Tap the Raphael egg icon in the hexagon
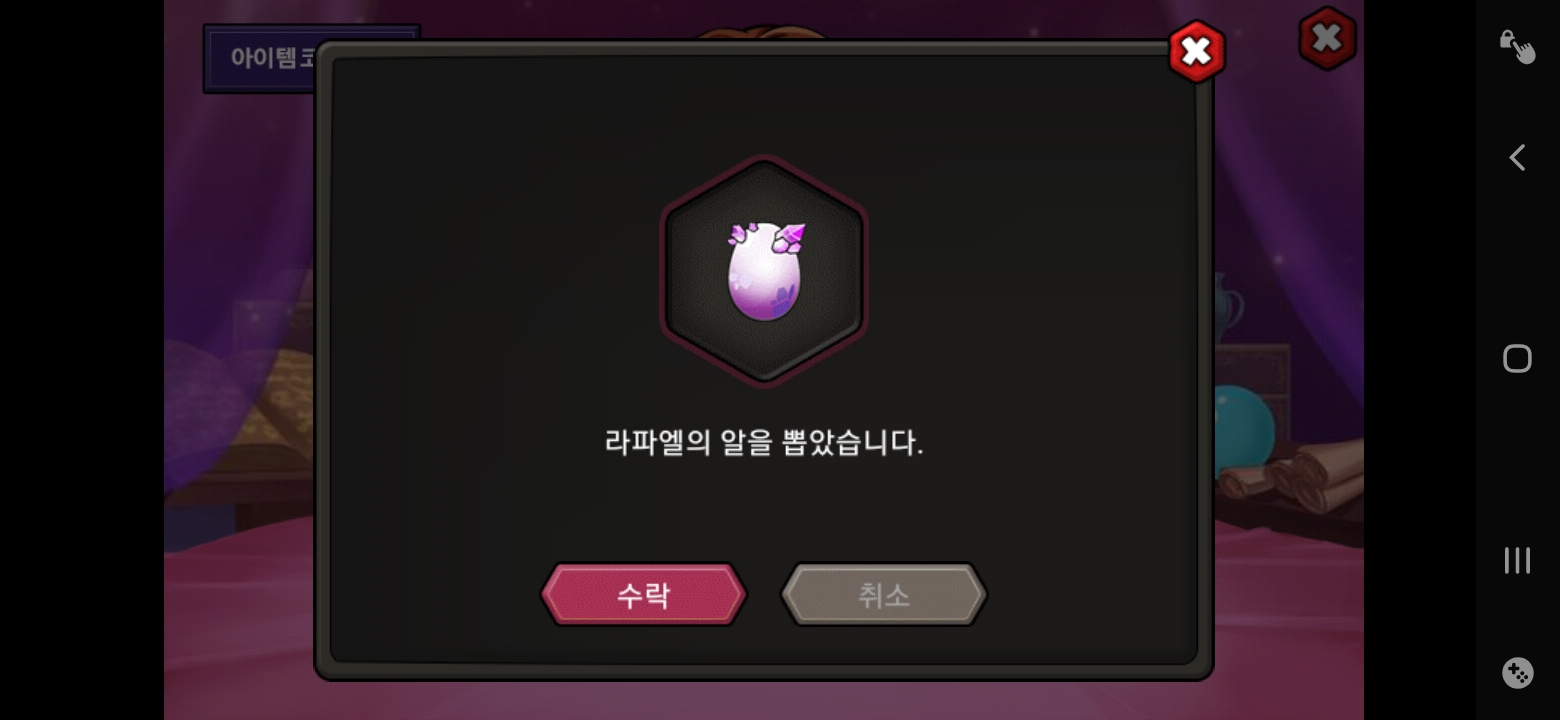 765,270
